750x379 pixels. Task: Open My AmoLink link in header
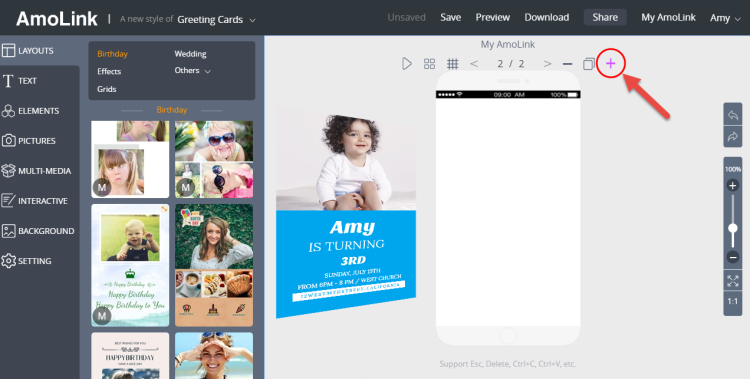click(x=668, y=17)
